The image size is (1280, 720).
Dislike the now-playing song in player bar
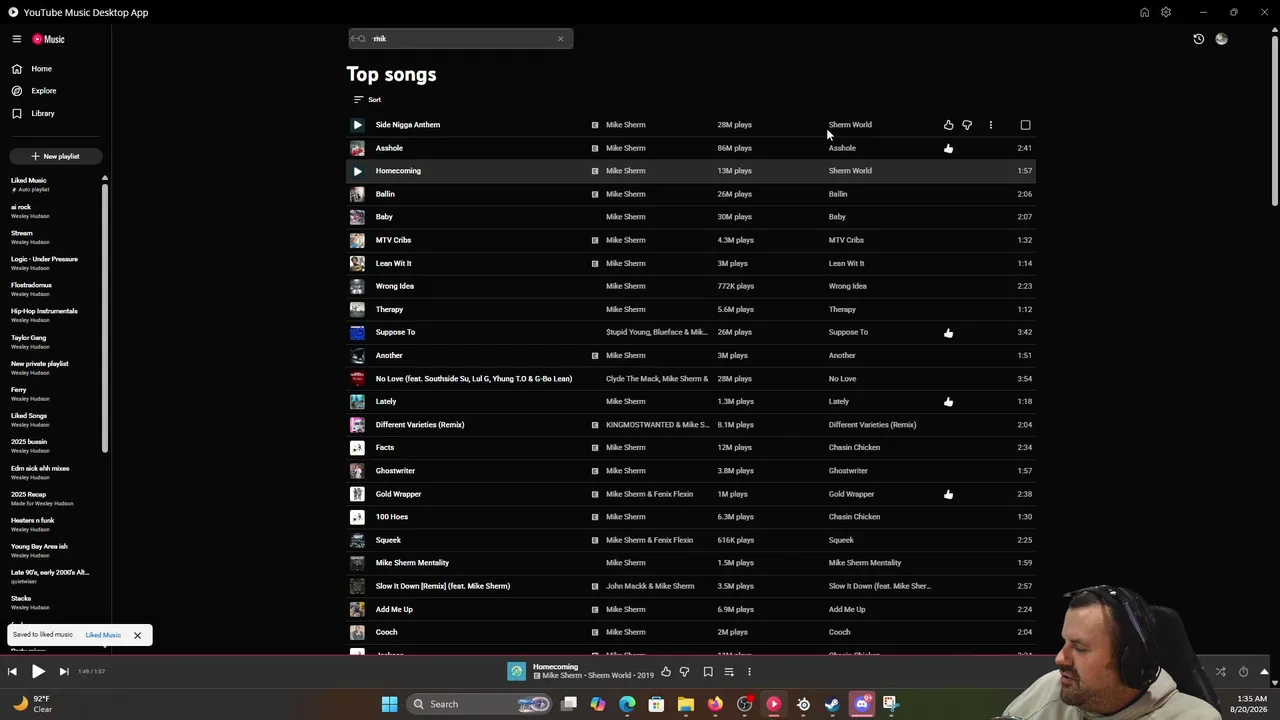(685, 672)
